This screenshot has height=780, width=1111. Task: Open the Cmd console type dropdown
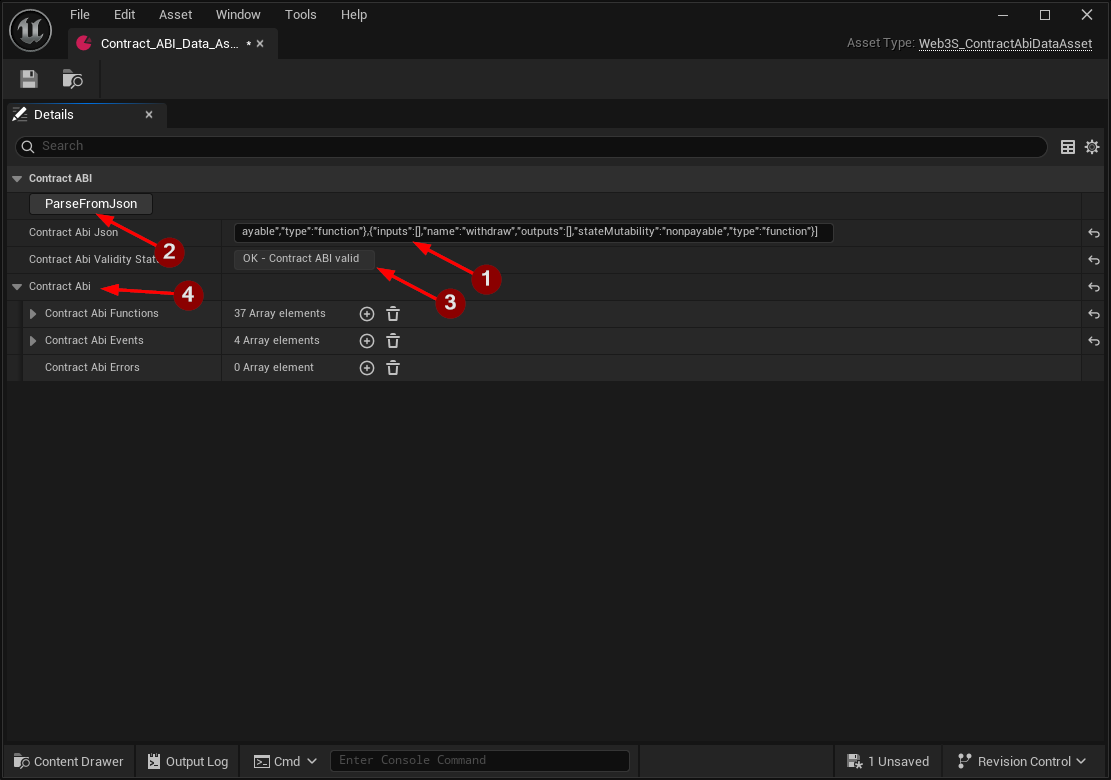(310, 760)
